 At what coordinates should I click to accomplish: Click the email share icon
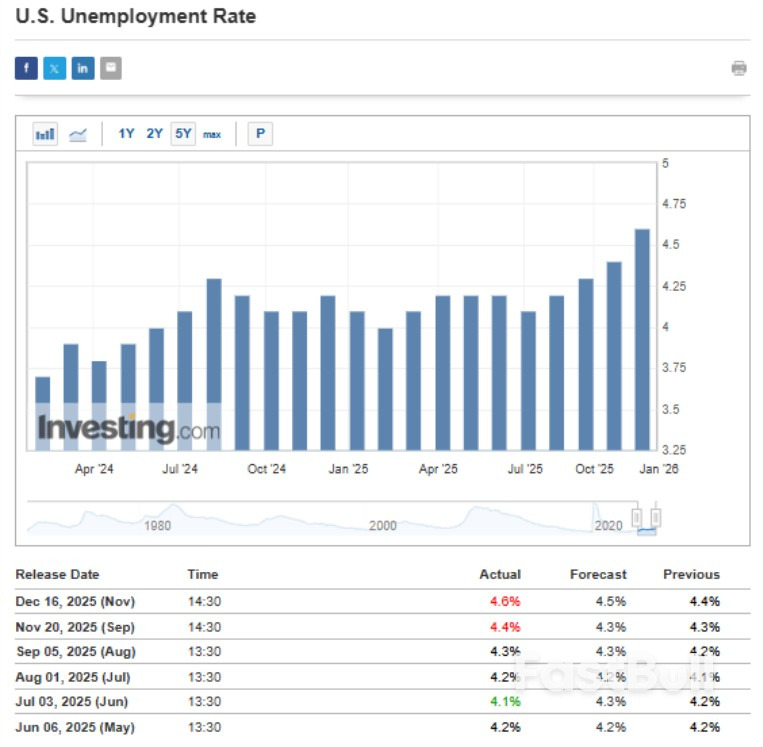(x=110, y=68)
